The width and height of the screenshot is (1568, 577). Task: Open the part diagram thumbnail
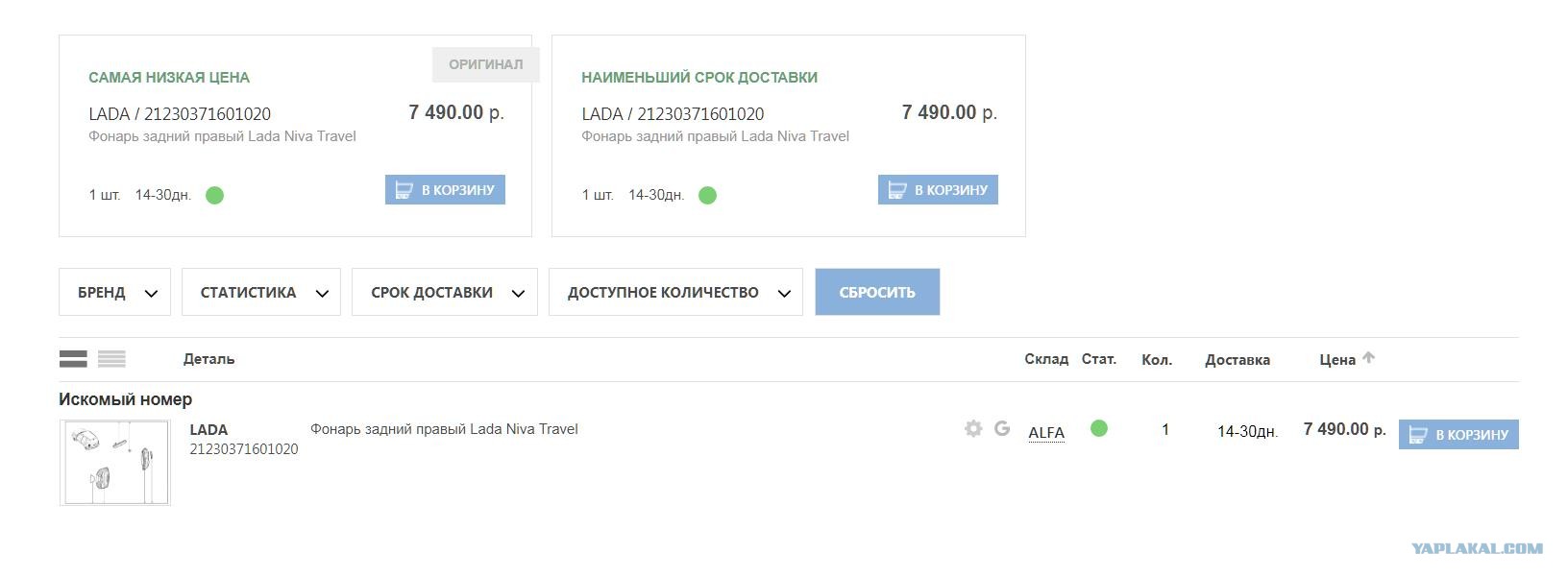(x=115, y=463)
